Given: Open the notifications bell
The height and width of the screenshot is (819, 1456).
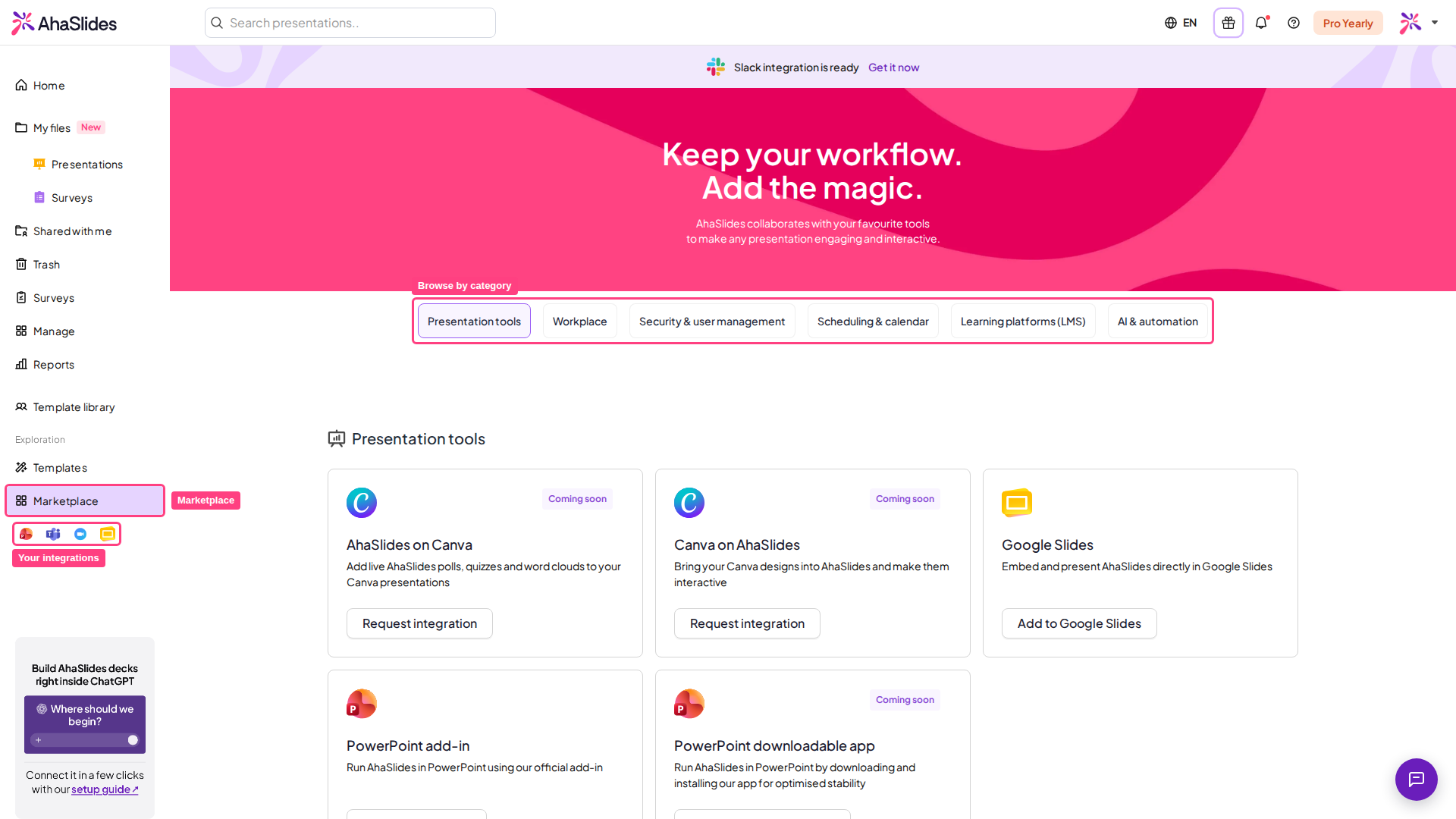Looking at the screenshot, I should [1261, 23].
